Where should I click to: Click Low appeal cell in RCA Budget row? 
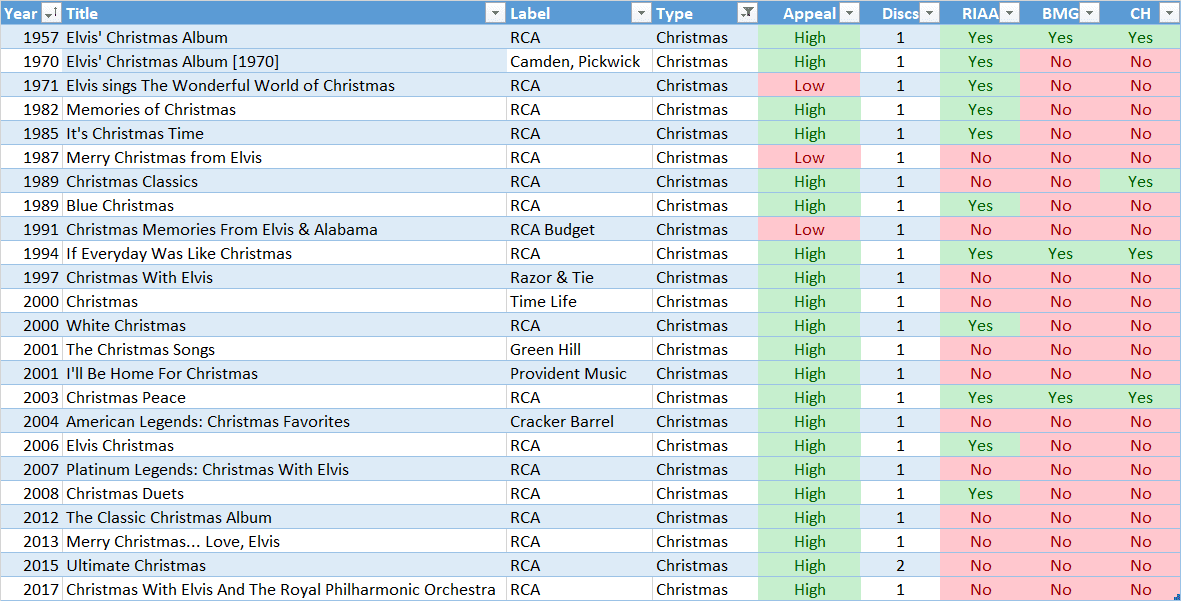pyautogui.click(x=809, y=230)
